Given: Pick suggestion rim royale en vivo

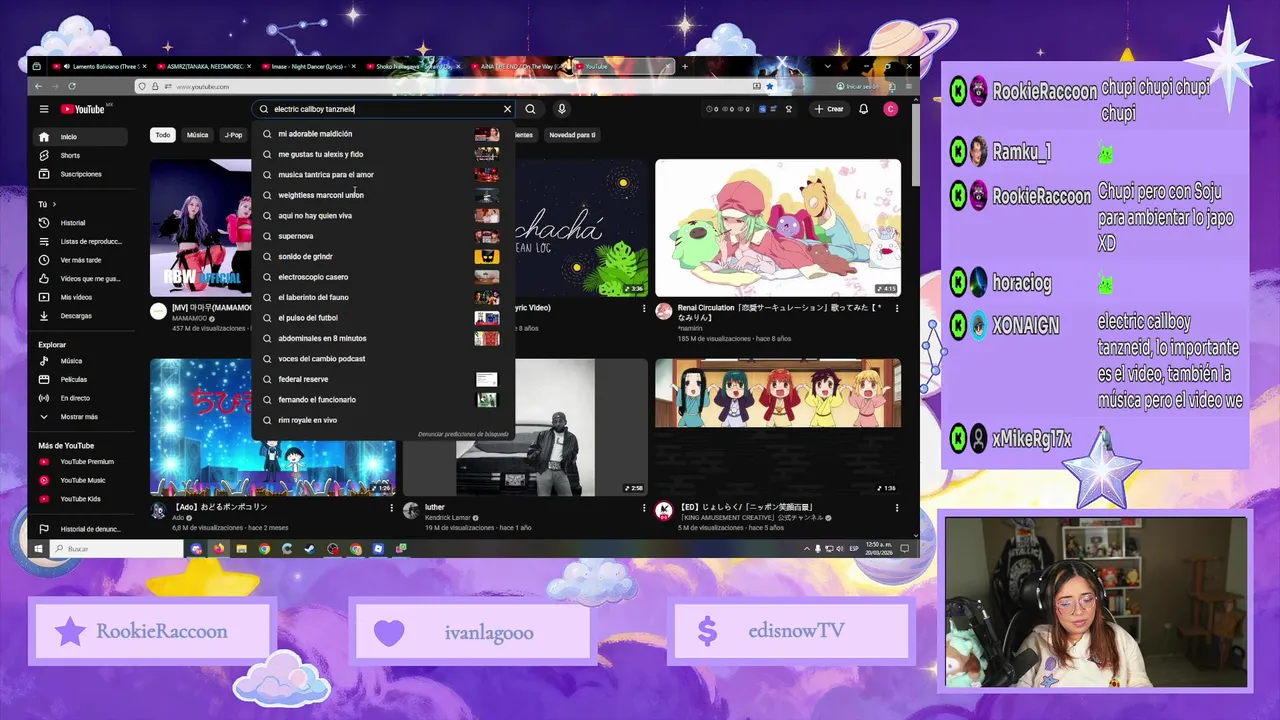Looking at the screenshot, I should click(x=383, y=420).
